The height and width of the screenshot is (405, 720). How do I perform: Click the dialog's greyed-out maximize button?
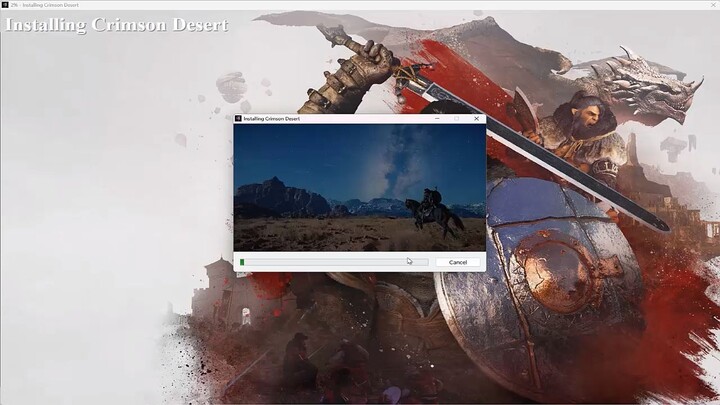click(456, 118)
